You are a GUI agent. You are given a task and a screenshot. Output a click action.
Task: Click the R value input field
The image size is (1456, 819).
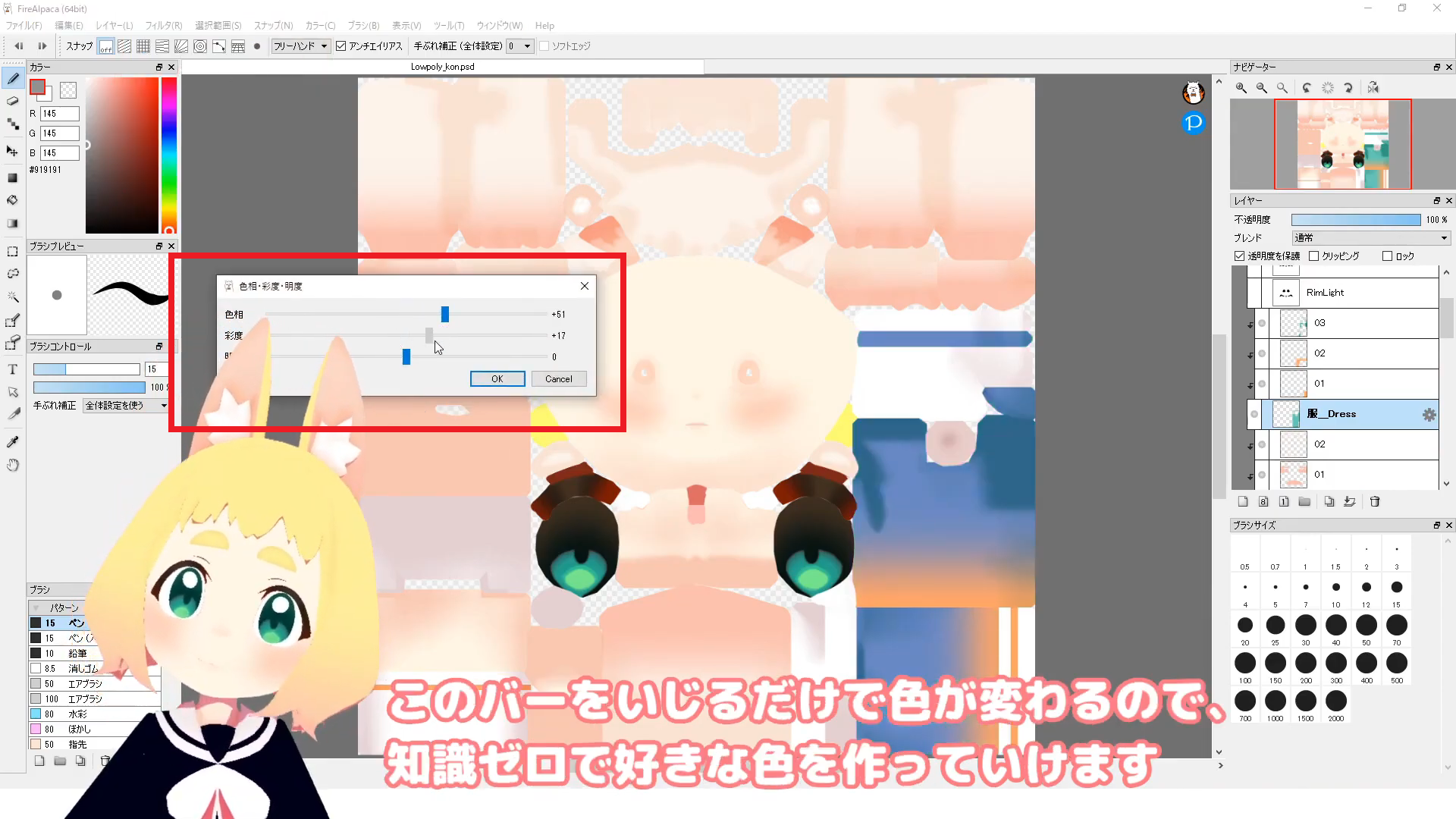point(60,114)
